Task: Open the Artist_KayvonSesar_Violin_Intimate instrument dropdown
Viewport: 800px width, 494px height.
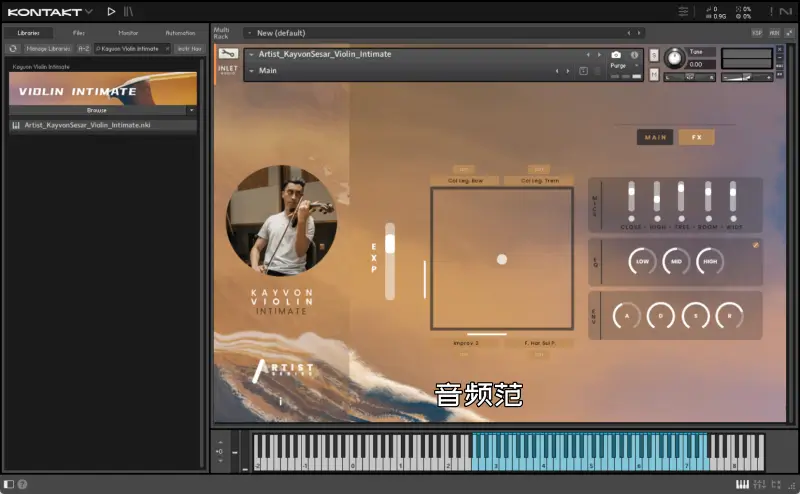Action: [251, 54]
